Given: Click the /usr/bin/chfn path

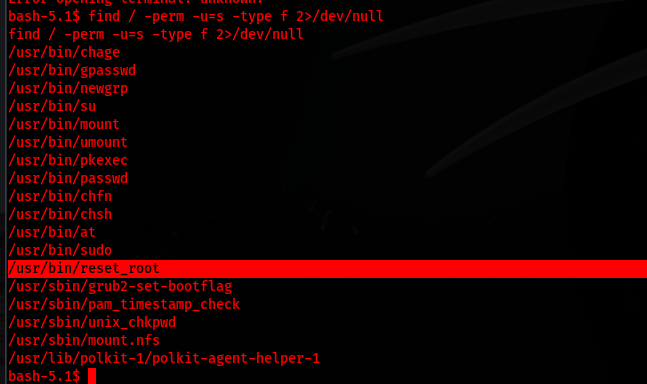Looking at the screenshot, I should tap(60, 196).
